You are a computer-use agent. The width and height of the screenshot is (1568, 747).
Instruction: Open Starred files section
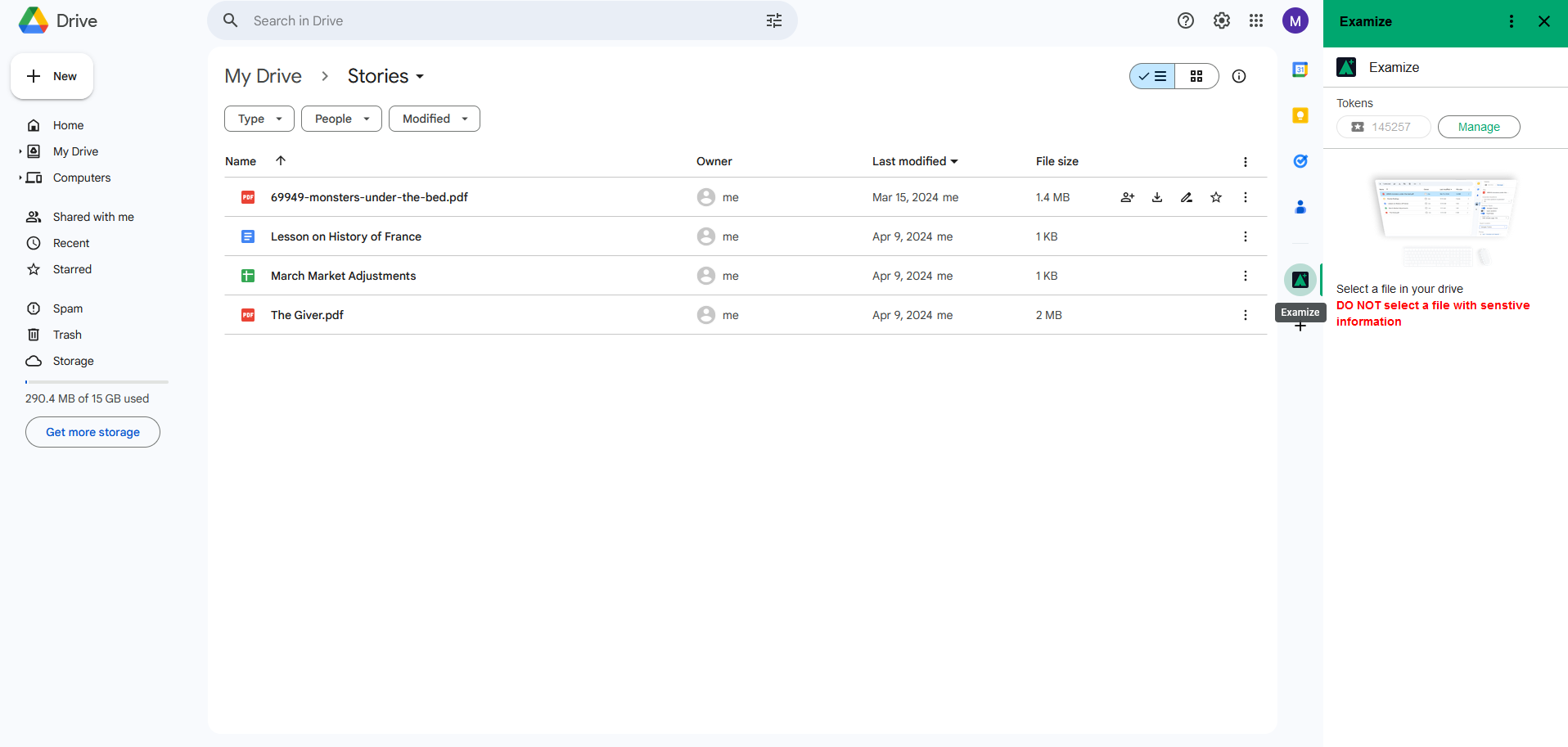72,269
